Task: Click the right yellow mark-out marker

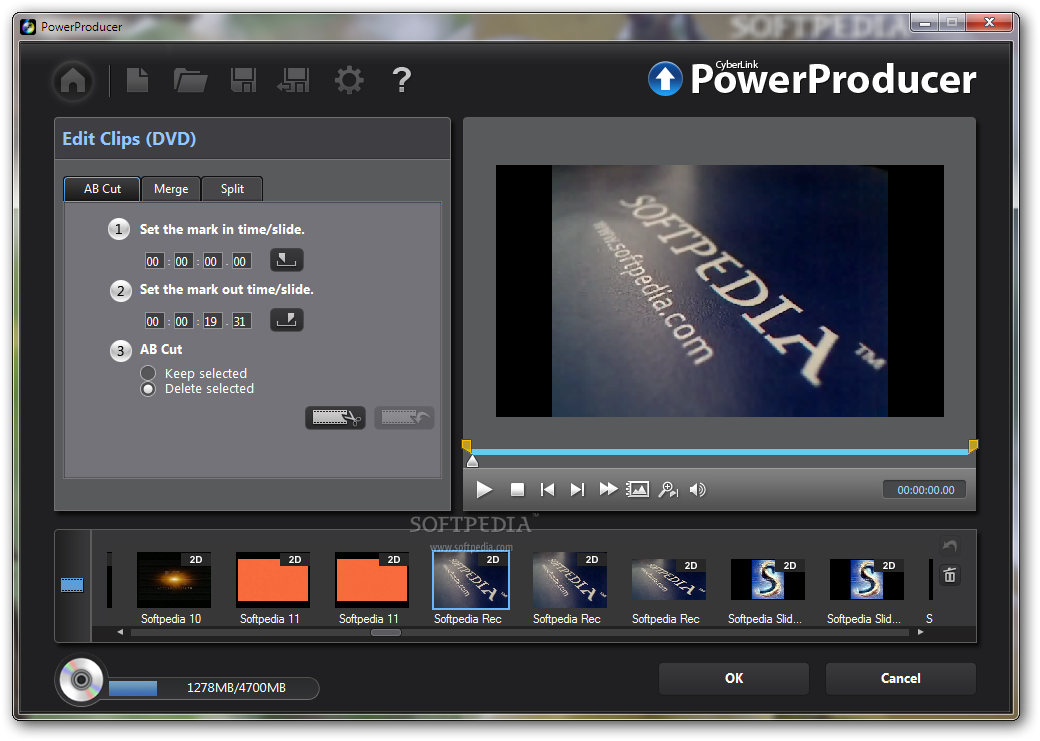Action: pyautogui.click(x=973, y=445)
